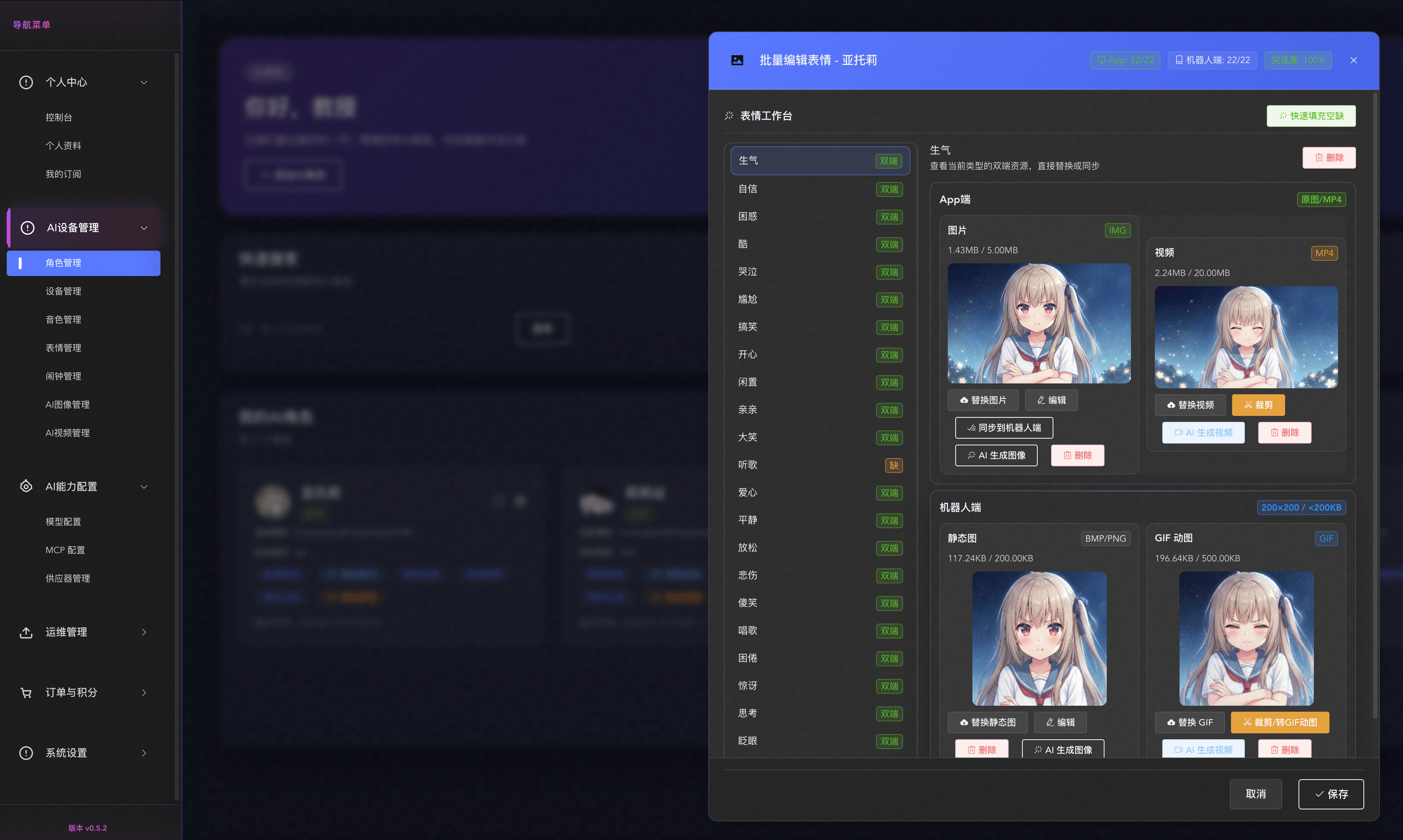Click the AI能力配置 target icon
This screenshot has height=840, width=1403.
26,486
